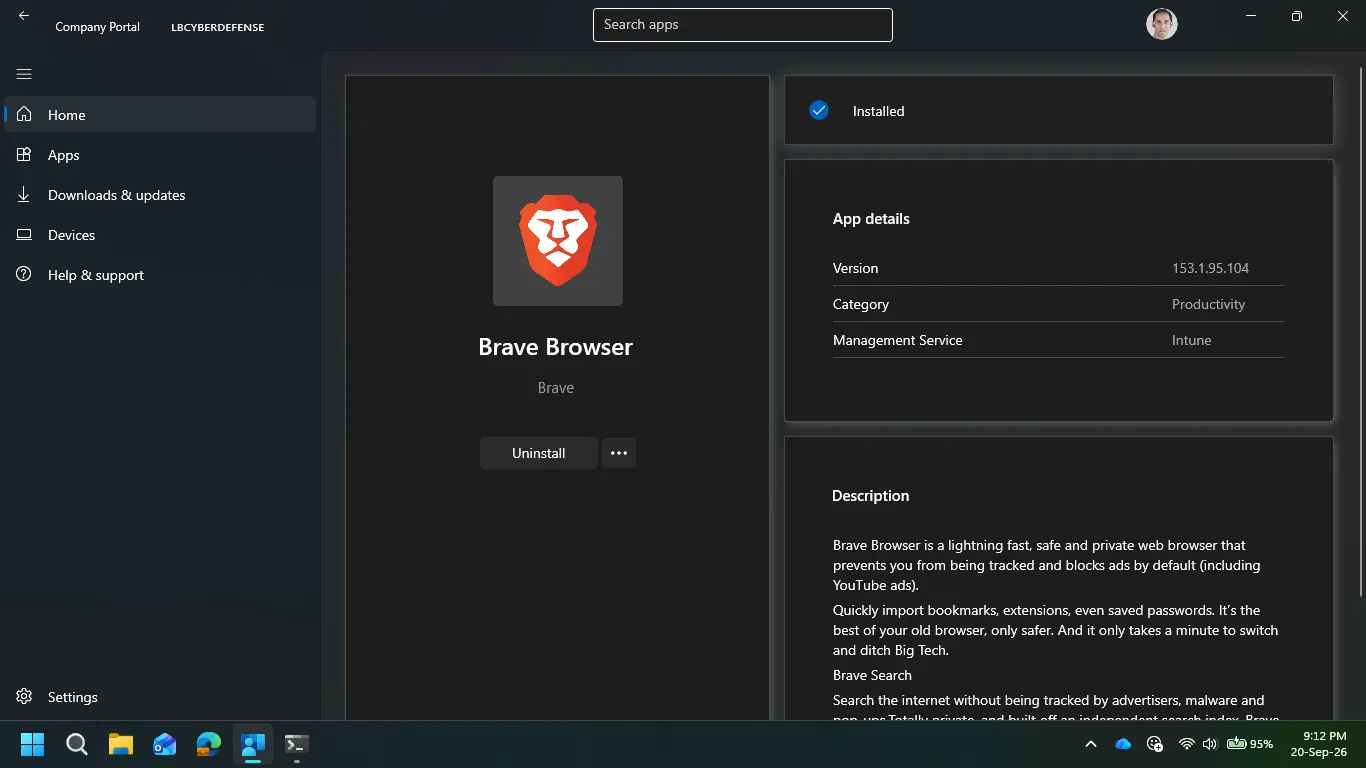This screenshot has width=1366, height=768.
Task: Launch File Explorer from the taskbar
Action: point(121,744)
